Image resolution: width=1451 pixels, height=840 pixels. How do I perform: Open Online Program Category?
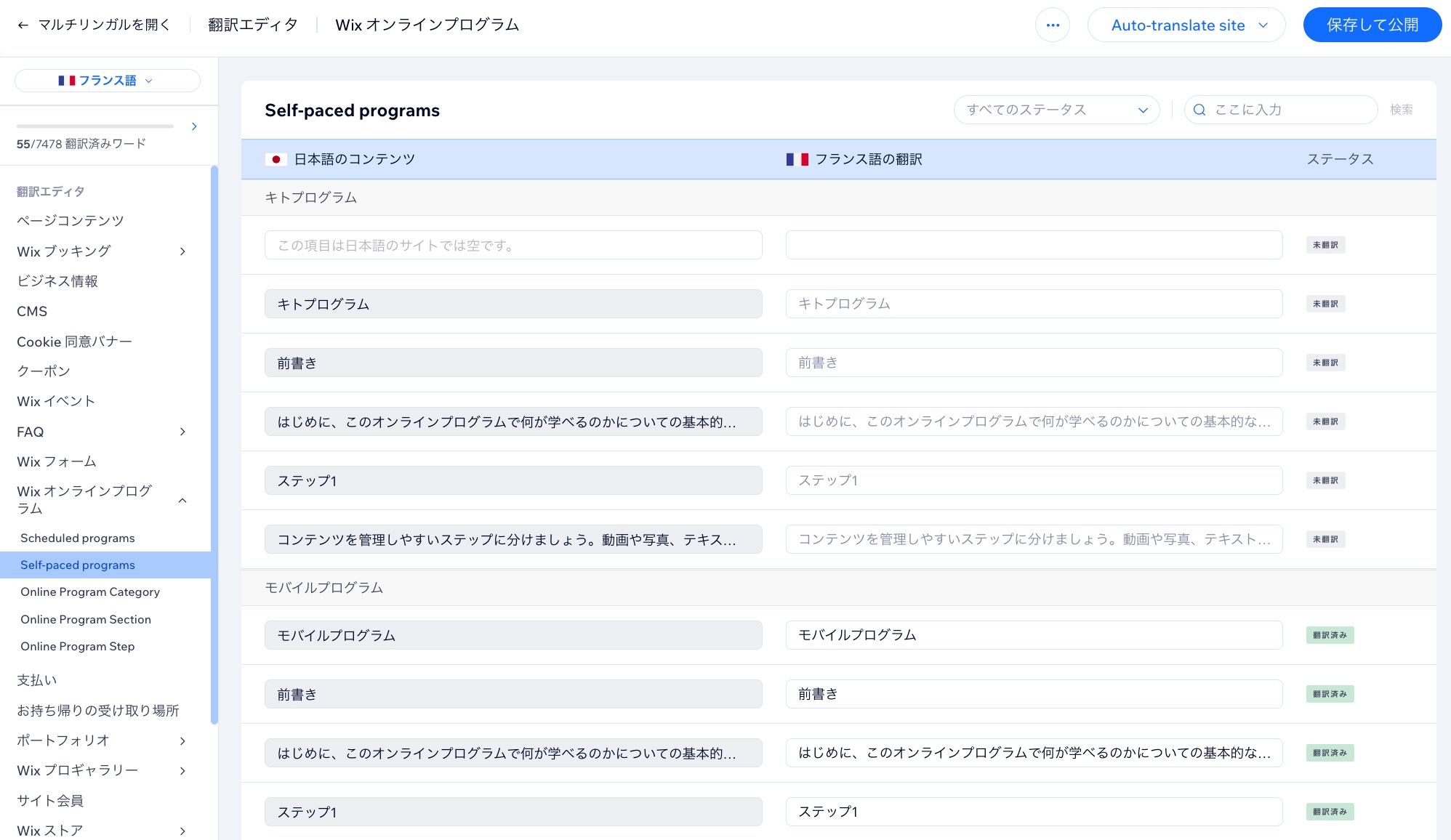coord(90,592)
